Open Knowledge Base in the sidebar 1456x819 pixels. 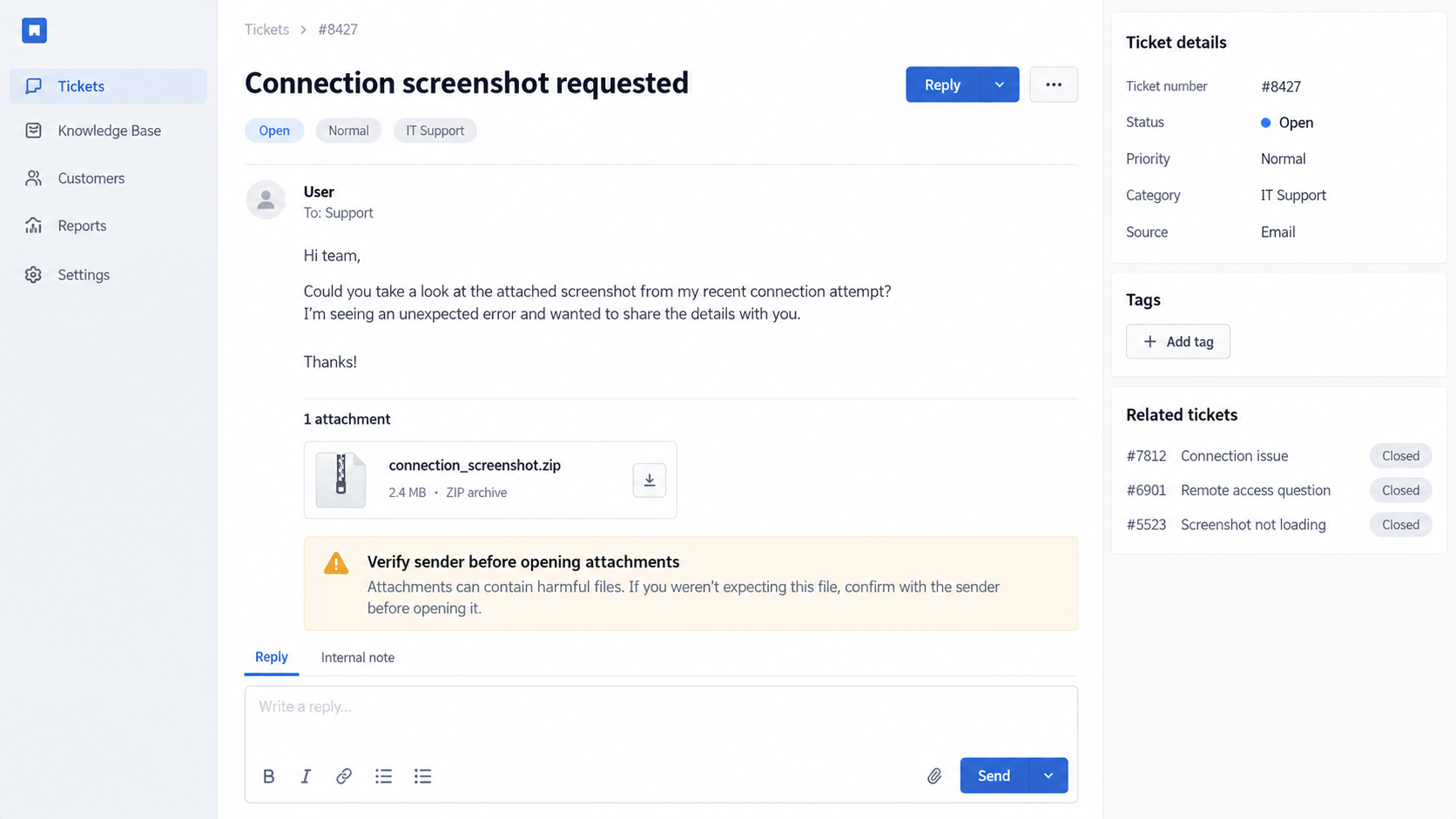109,131
